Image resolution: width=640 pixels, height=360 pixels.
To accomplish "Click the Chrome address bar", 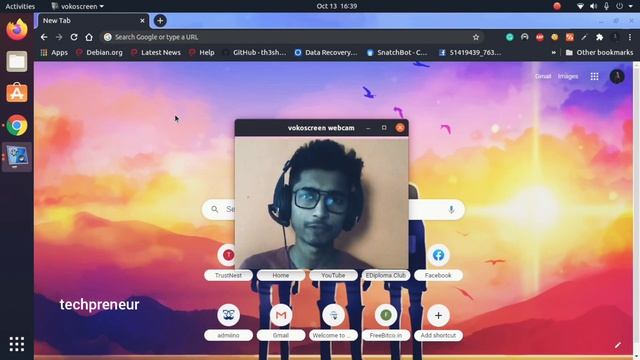I will point(291,37).
